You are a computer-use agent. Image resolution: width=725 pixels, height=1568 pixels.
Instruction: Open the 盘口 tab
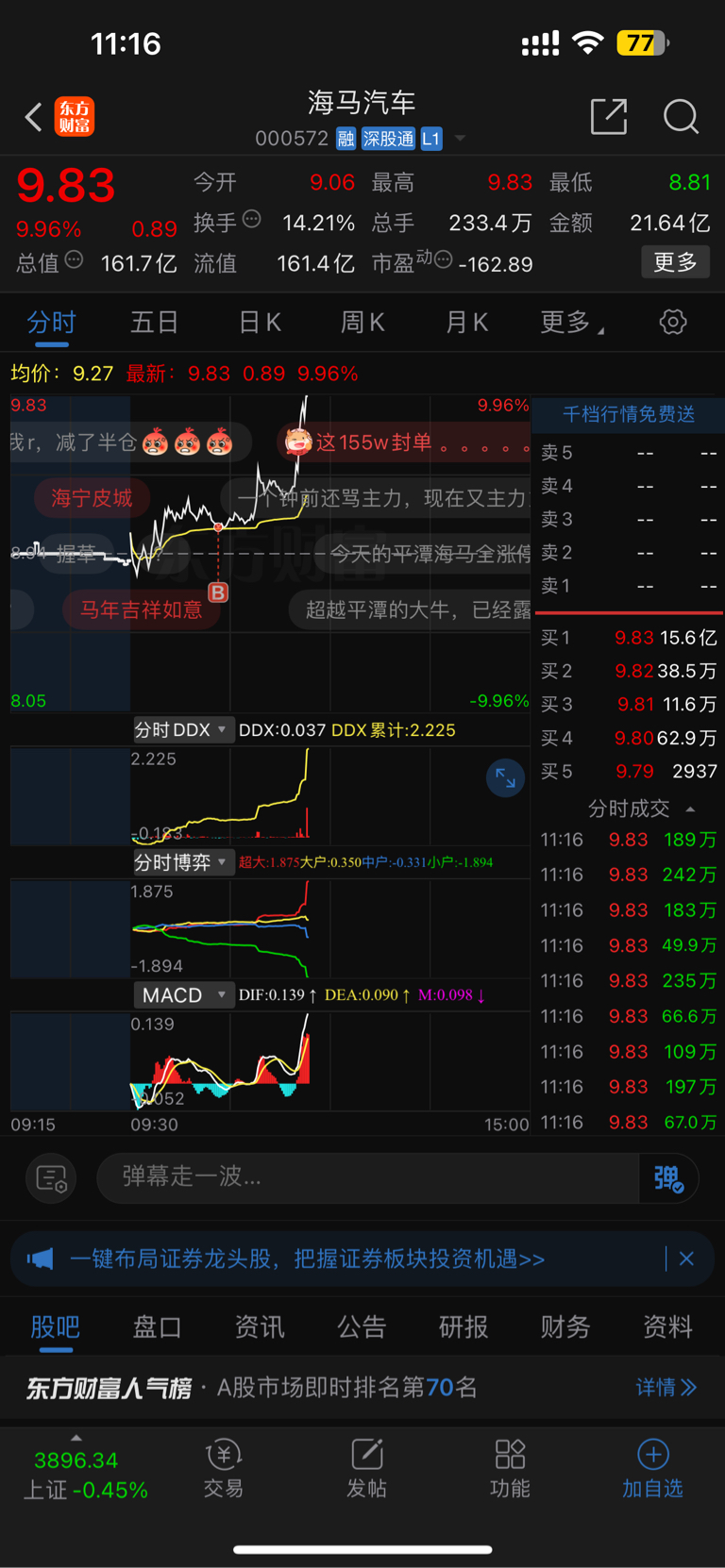(157, 1327)
